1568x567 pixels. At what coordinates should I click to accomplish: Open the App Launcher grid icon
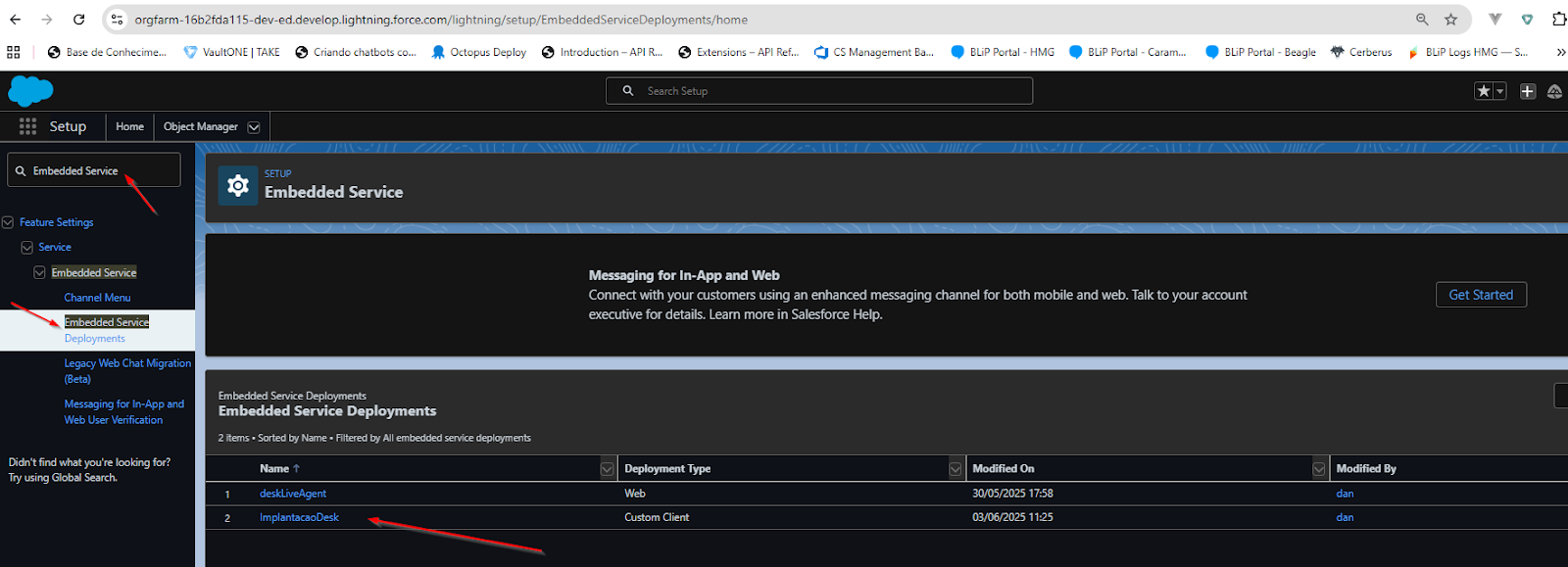(x=27, y=126)
